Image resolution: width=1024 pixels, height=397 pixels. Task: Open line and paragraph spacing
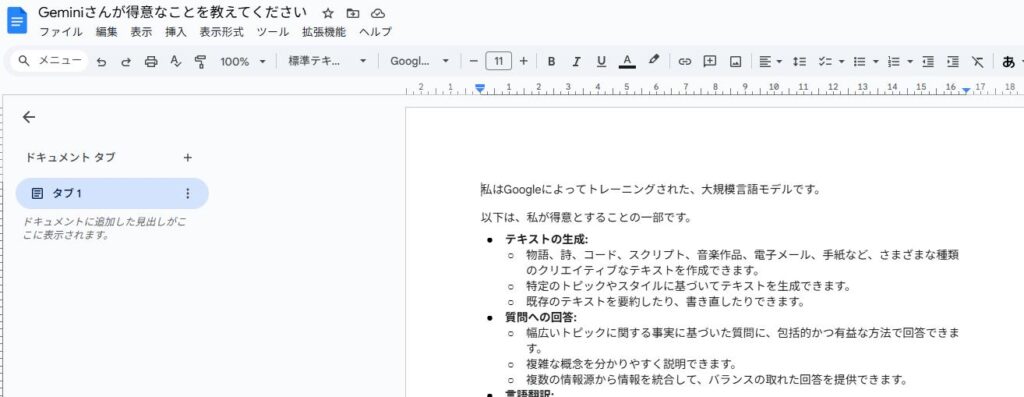point(799,61)
